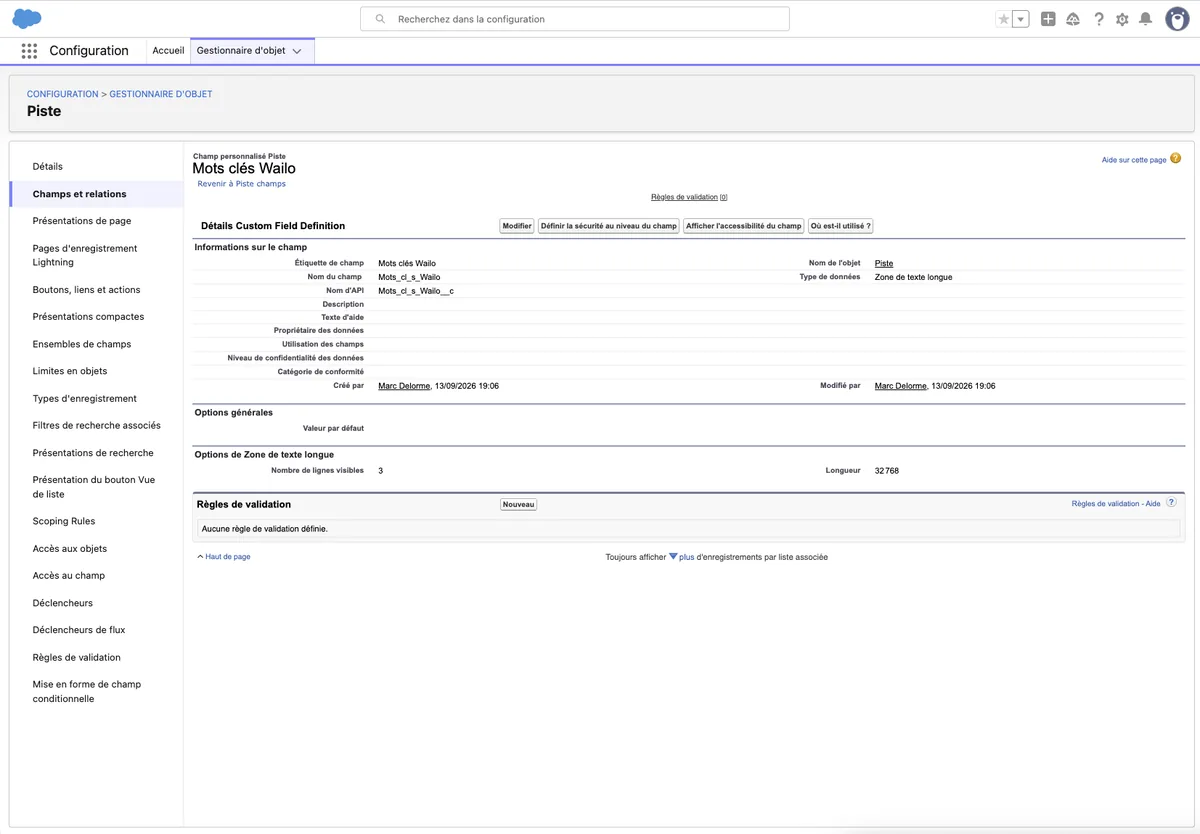
Task: Open Règles de validation - Aide link
Action: coord(1116,504)
